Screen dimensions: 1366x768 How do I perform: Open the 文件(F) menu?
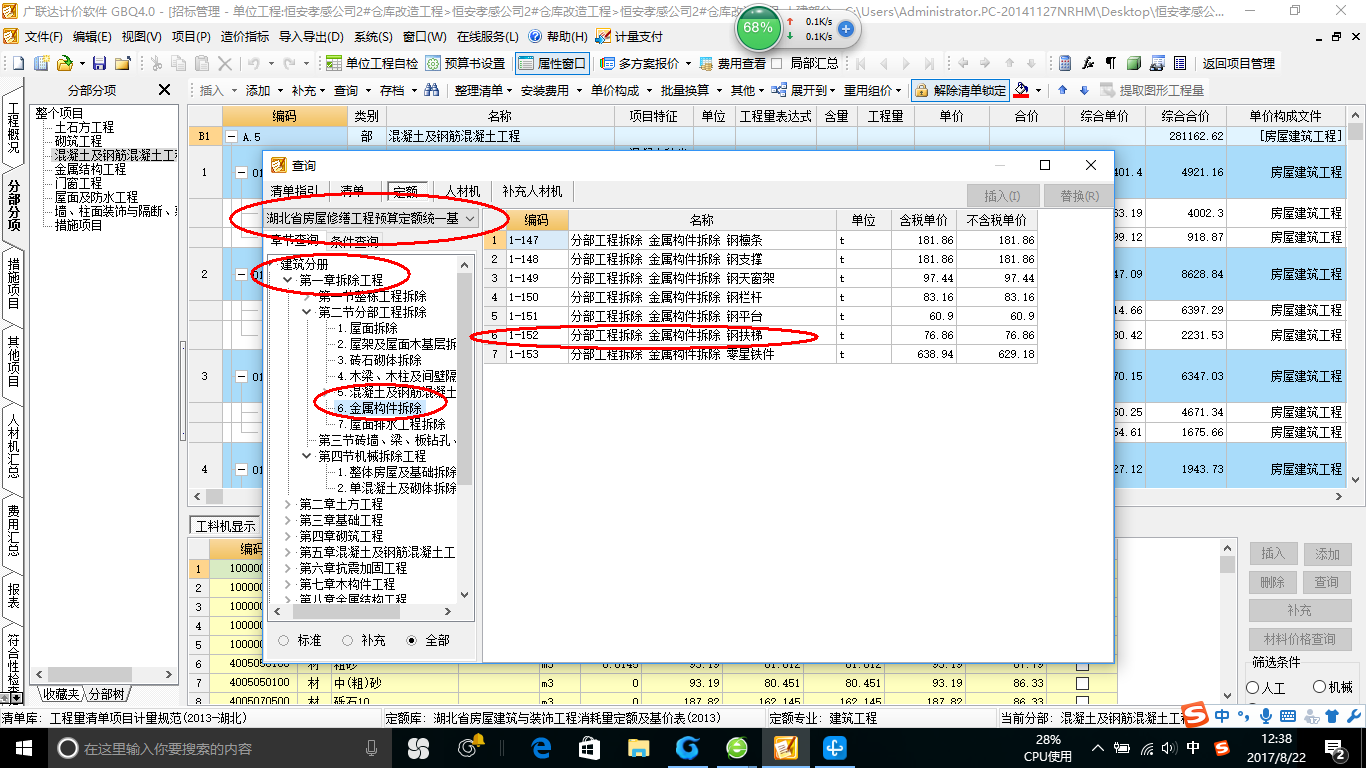click(43, 36)
